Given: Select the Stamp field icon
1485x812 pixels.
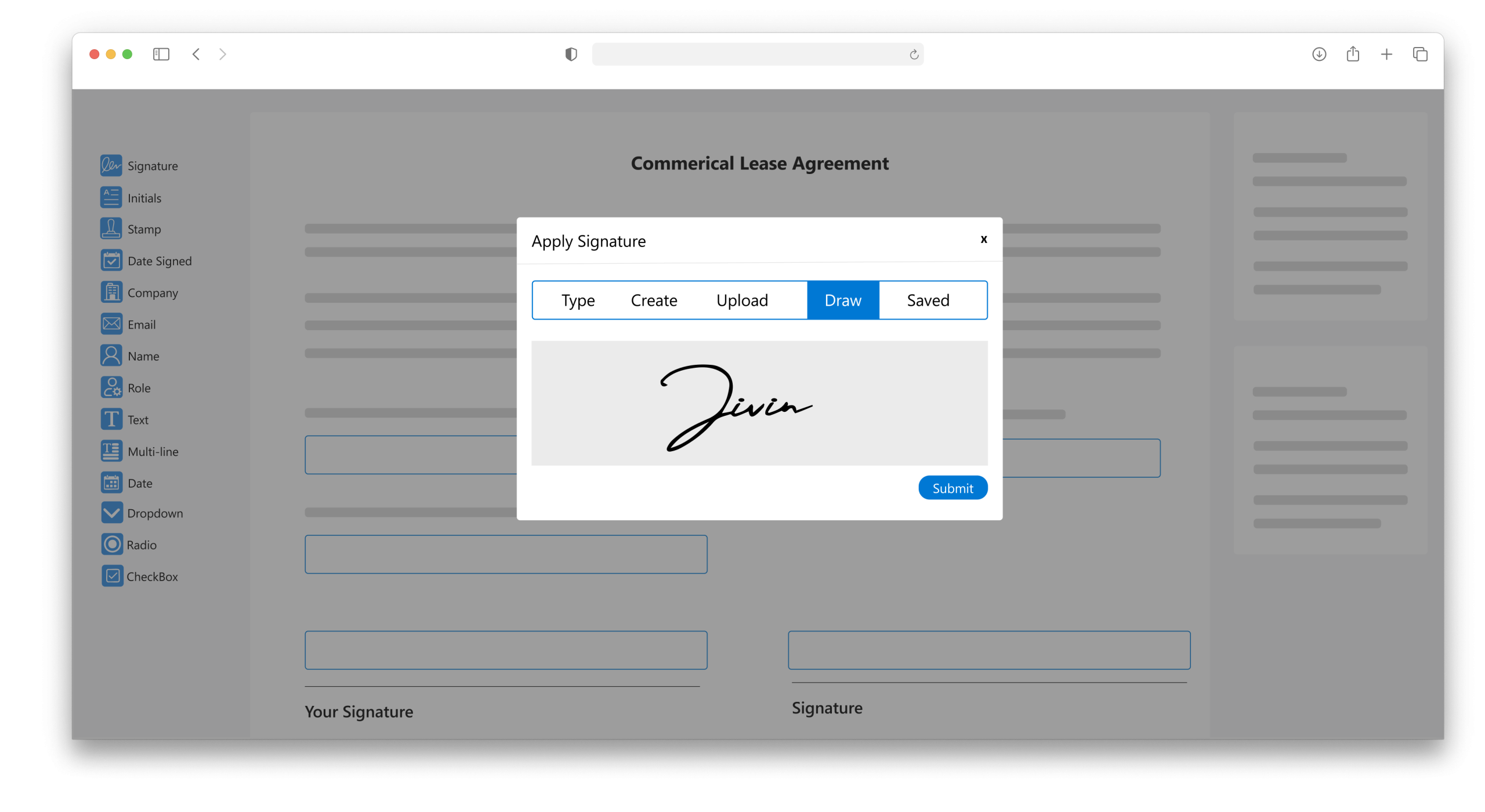Looking at the screenshot, I should click(x=111, y=229).
